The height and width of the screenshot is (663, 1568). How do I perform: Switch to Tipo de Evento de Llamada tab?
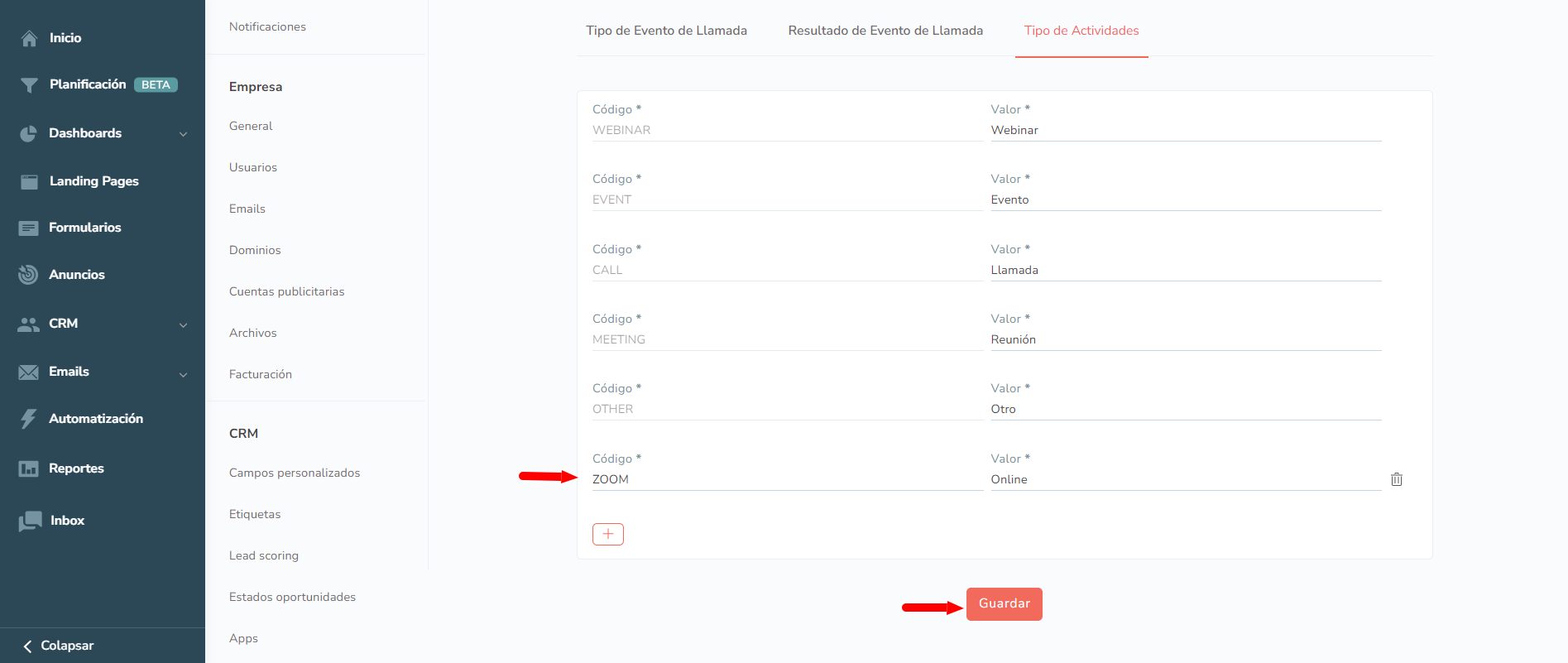tap(666, 31)
